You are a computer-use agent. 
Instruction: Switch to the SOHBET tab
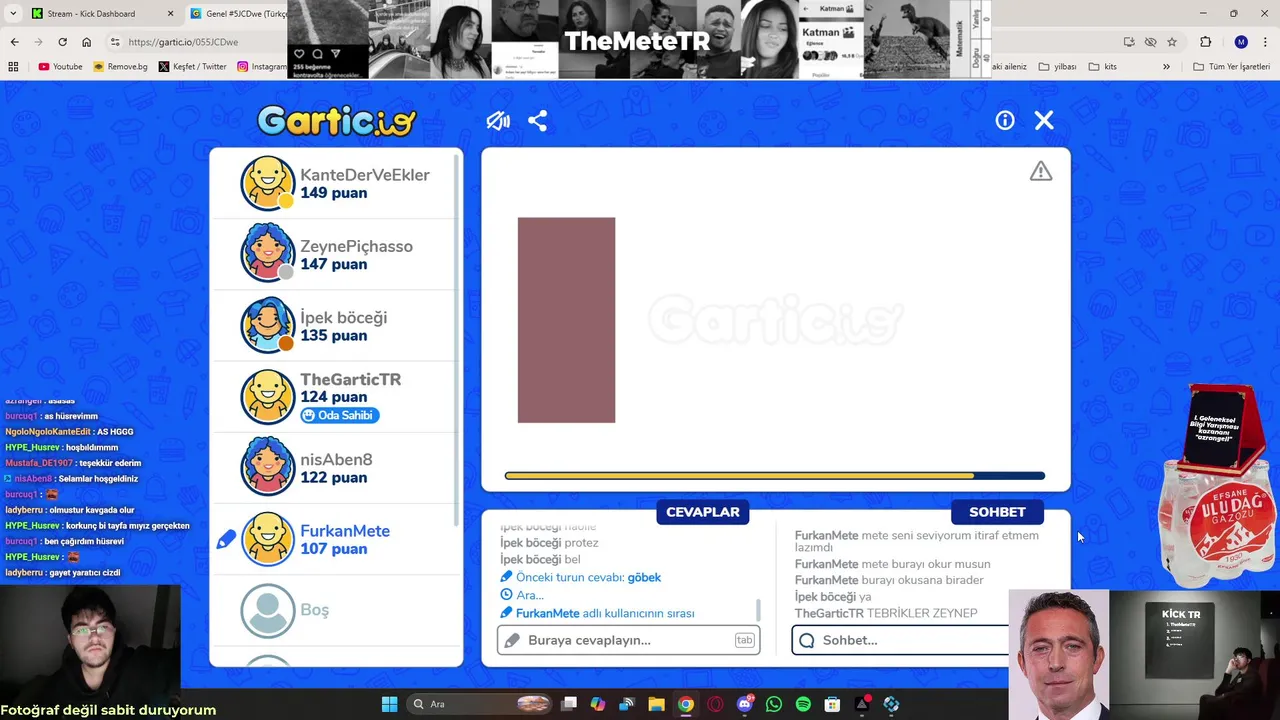997,512
